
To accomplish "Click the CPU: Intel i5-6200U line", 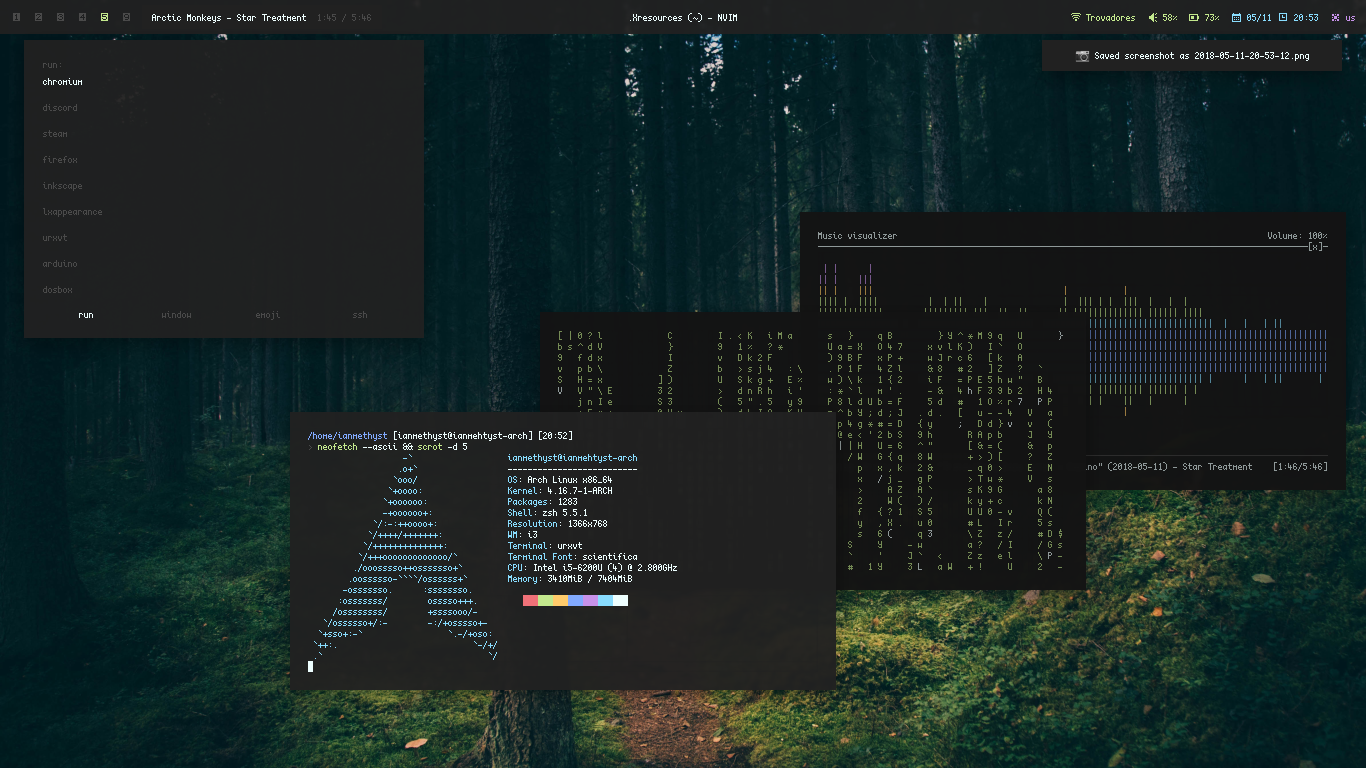I will 592,568.
